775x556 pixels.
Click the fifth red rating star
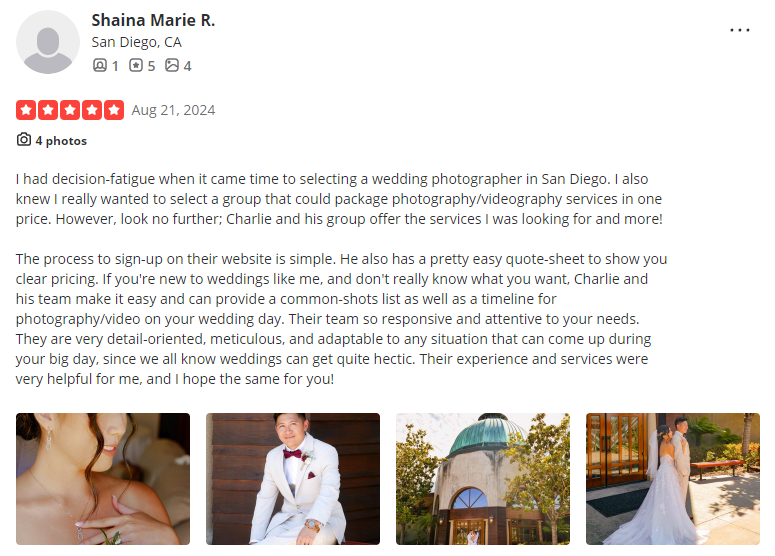(114, 110)
